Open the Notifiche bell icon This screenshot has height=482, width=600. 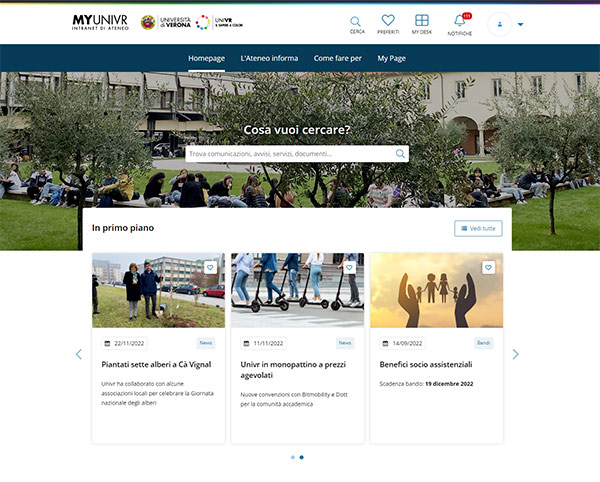(460, 23)
